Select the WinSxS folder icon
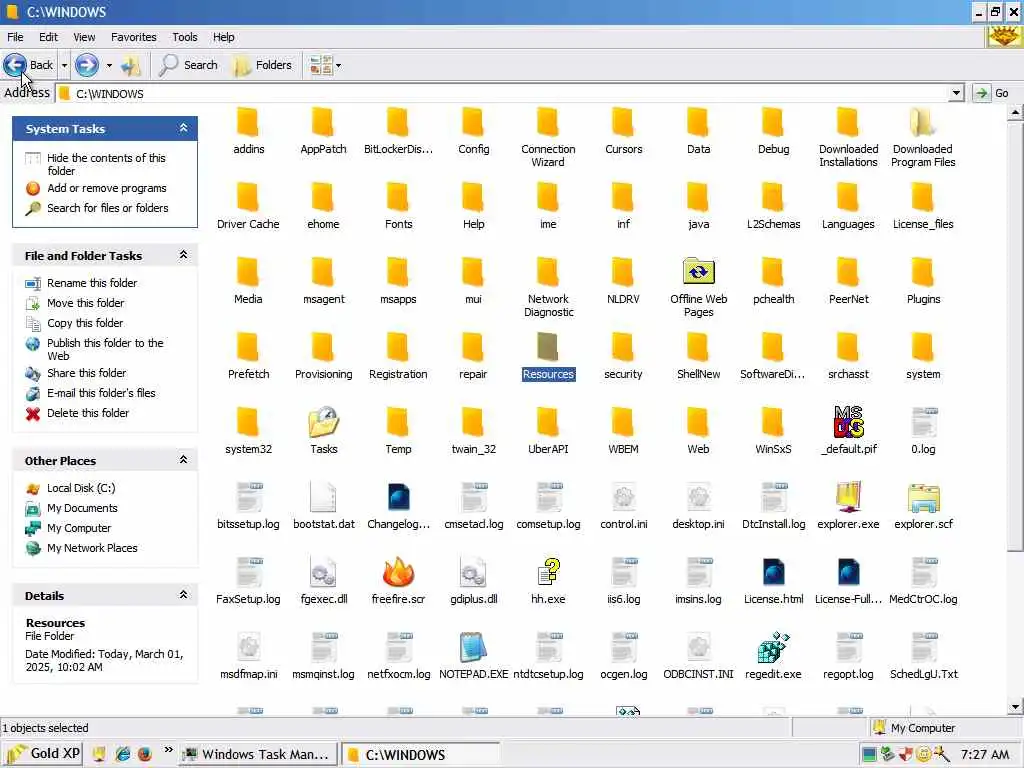1024x768 pixels. coord(773,421)
